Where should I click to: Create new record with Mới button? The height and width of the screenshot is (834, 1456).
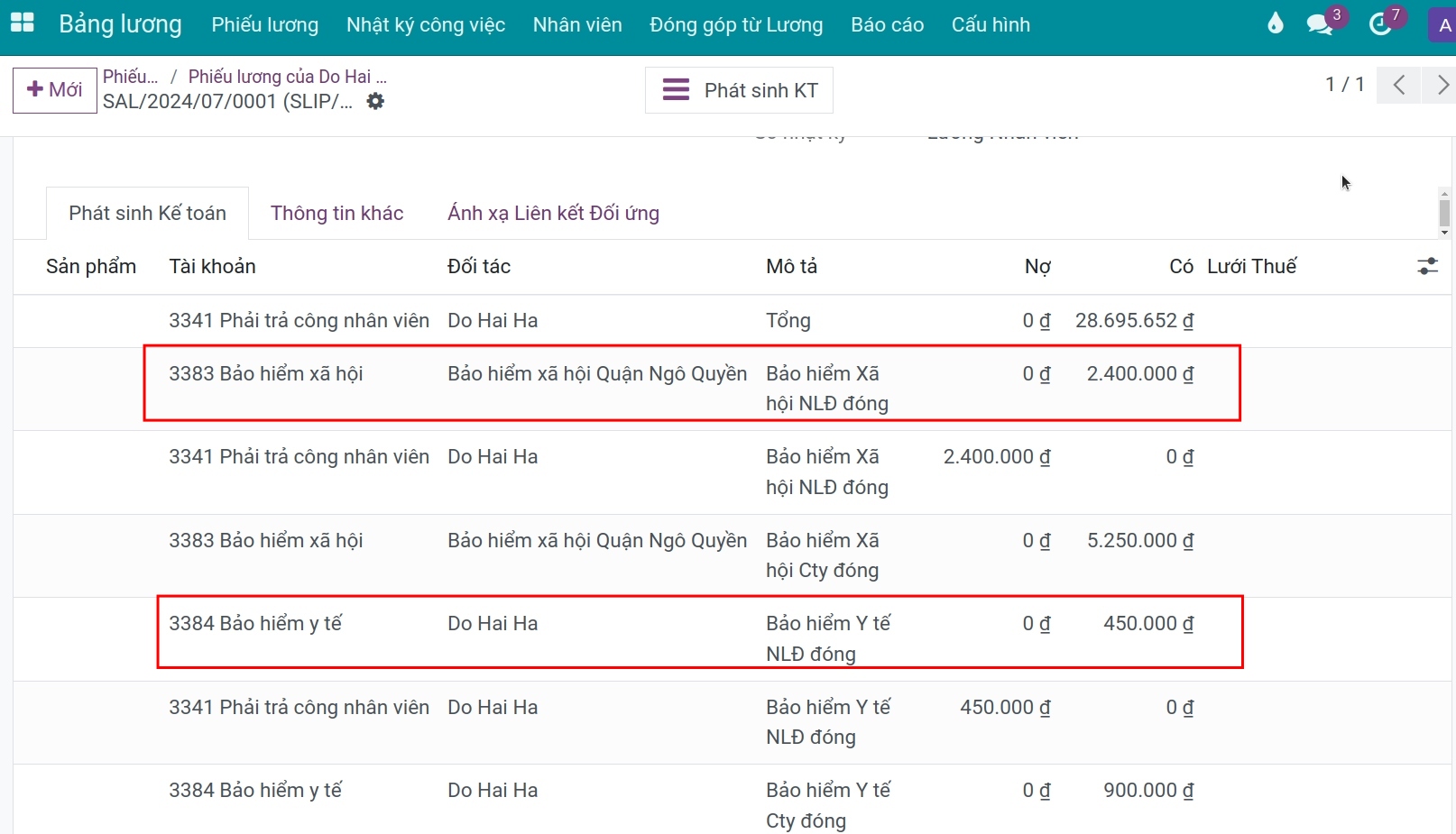pyautogui.click(x=54, y=90)
